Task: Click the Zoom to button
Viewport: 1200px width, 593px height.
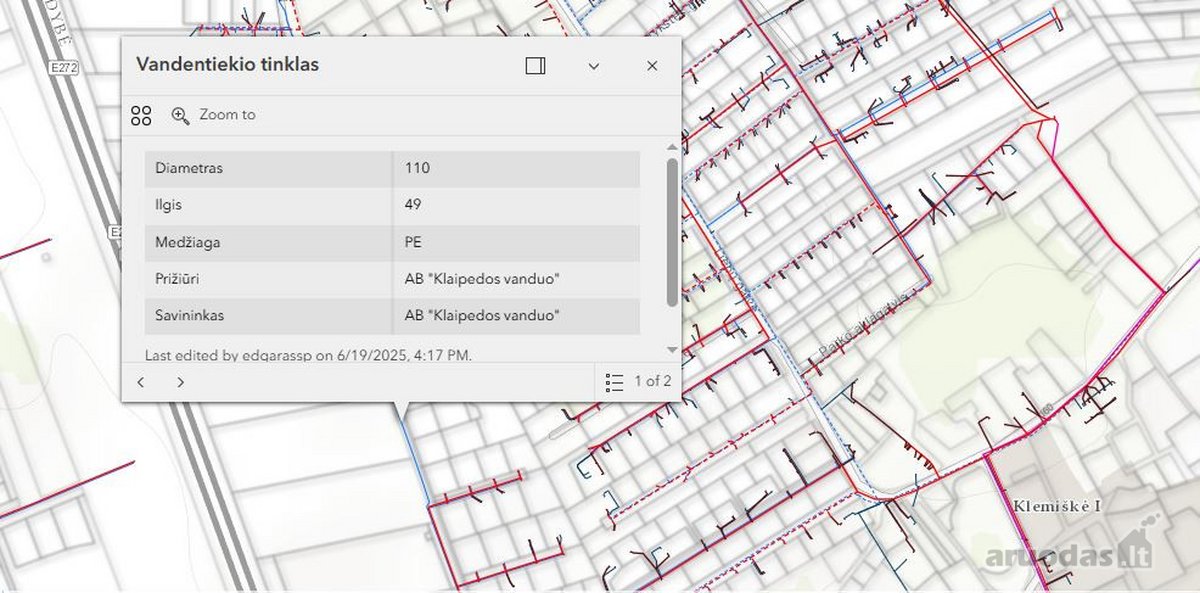Action: 213,115
